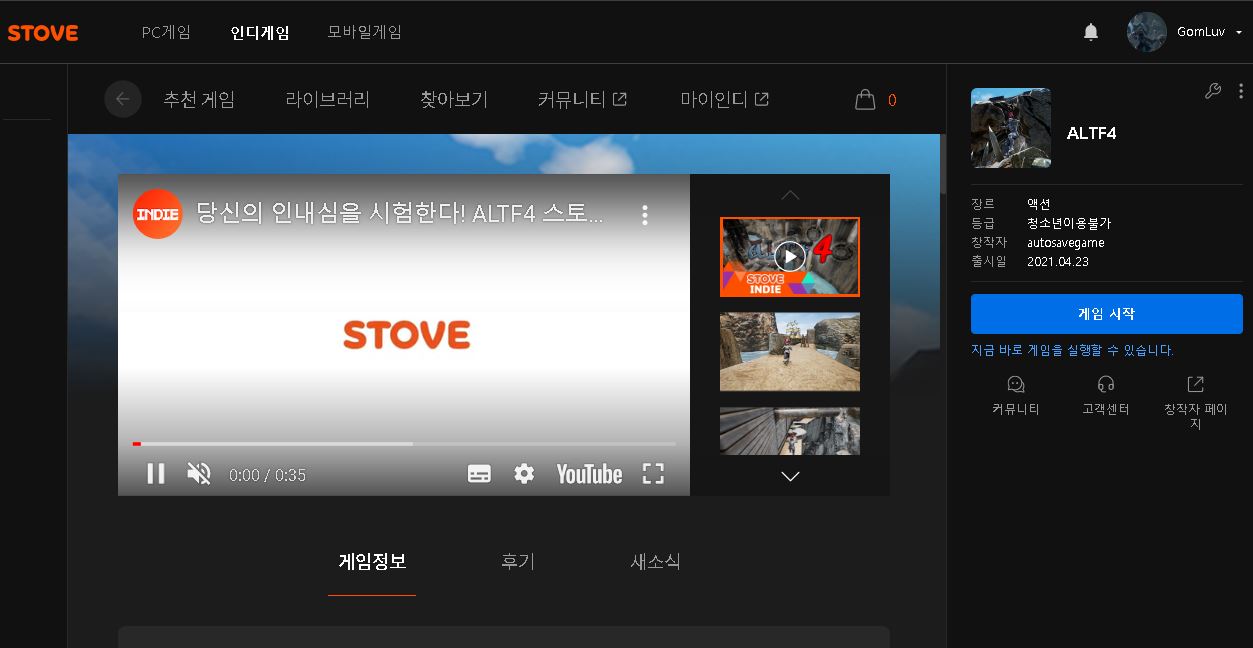Click the 청소년이용불가 rating text
The width and height of the screenshot is (1253, 648).
pyautogui.click(x=1069, y=223)
